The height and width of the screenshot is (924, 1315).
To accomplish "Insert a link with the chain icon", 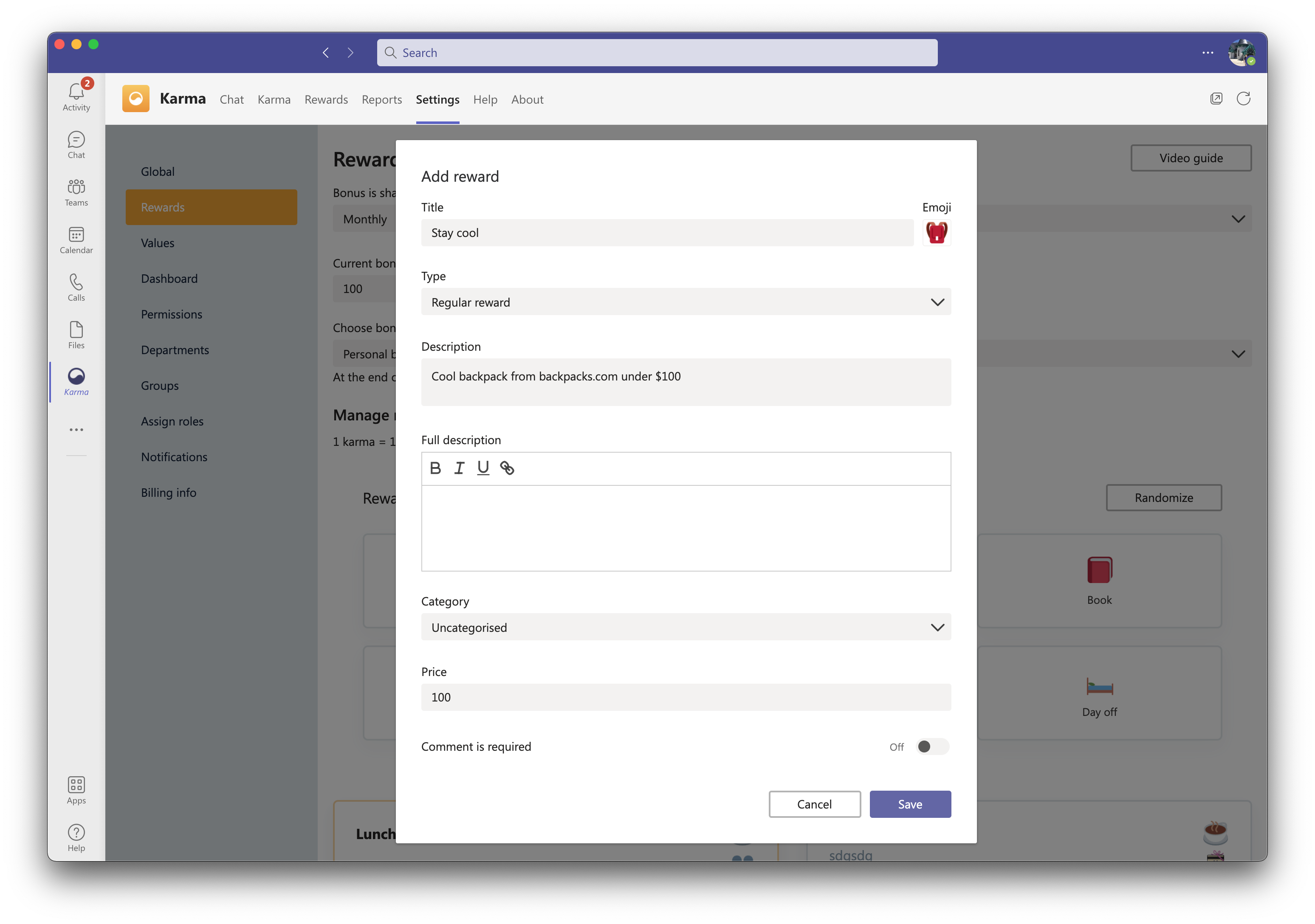I will point(507,468).
